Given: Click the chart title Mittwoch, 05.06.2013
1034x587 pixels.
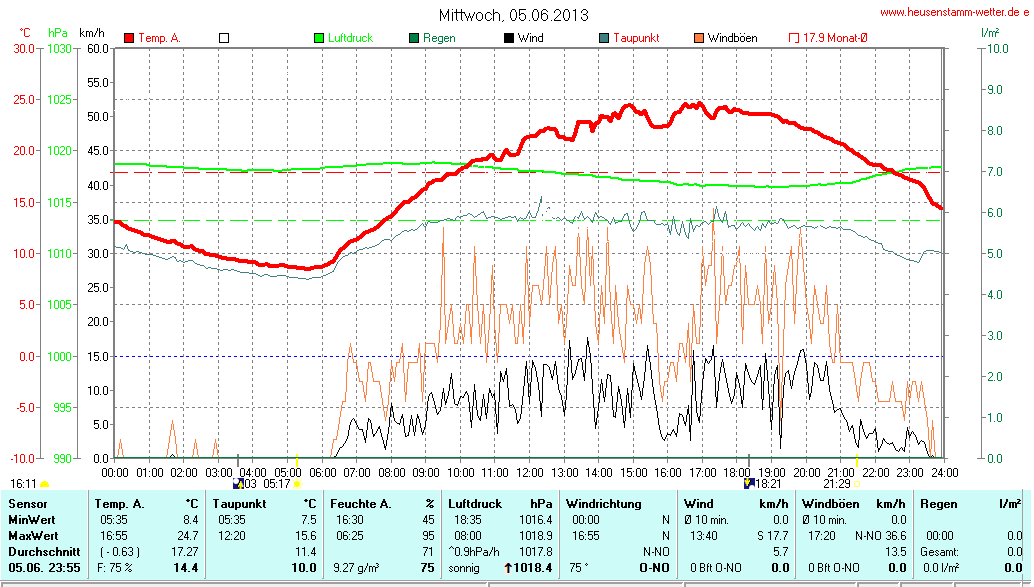Looking at the screenshot, I should 513,15.
